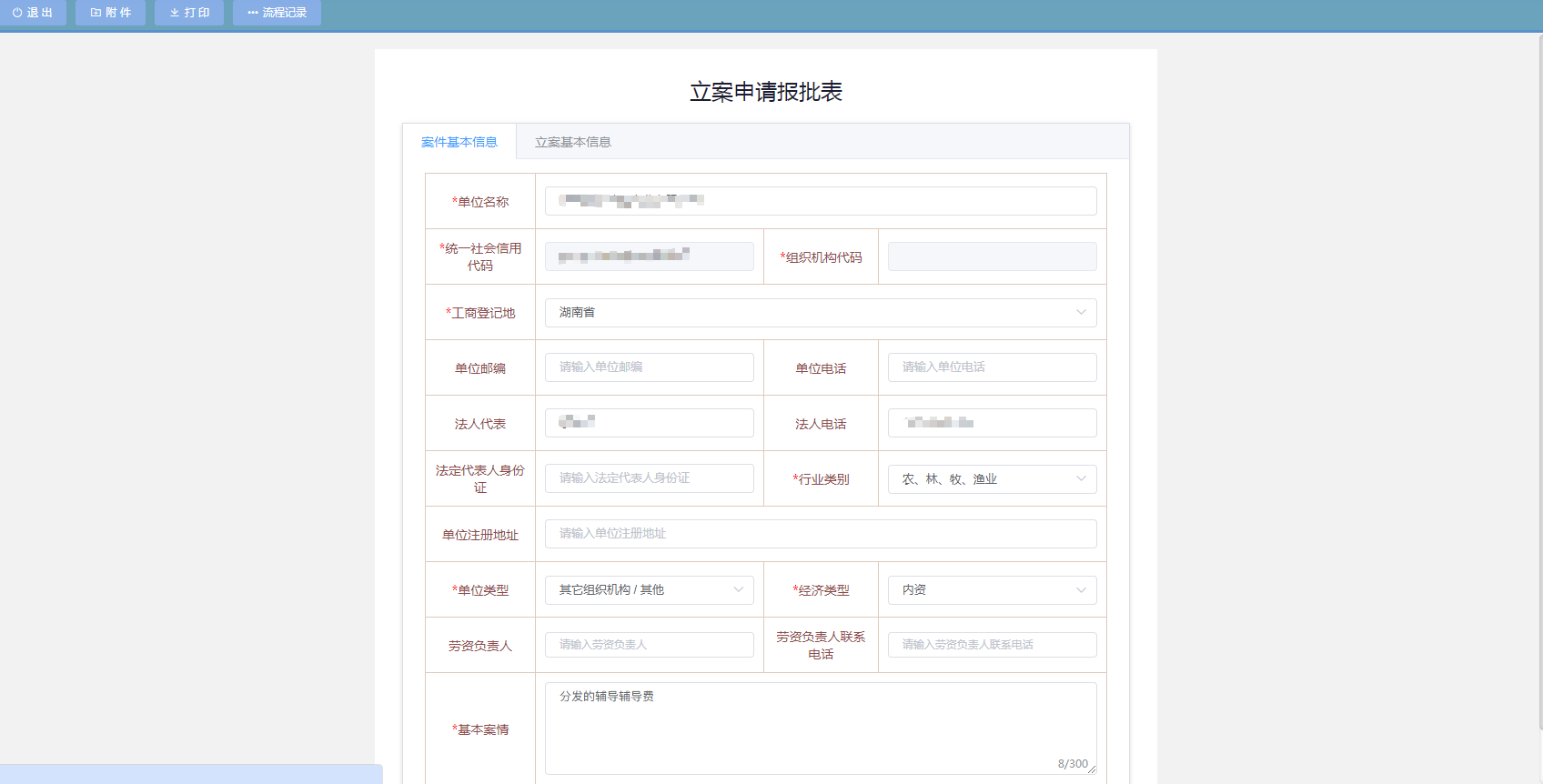Click the 法人电话 input field
This screenshot has height=784, width=1543.
tap(993, 423)
